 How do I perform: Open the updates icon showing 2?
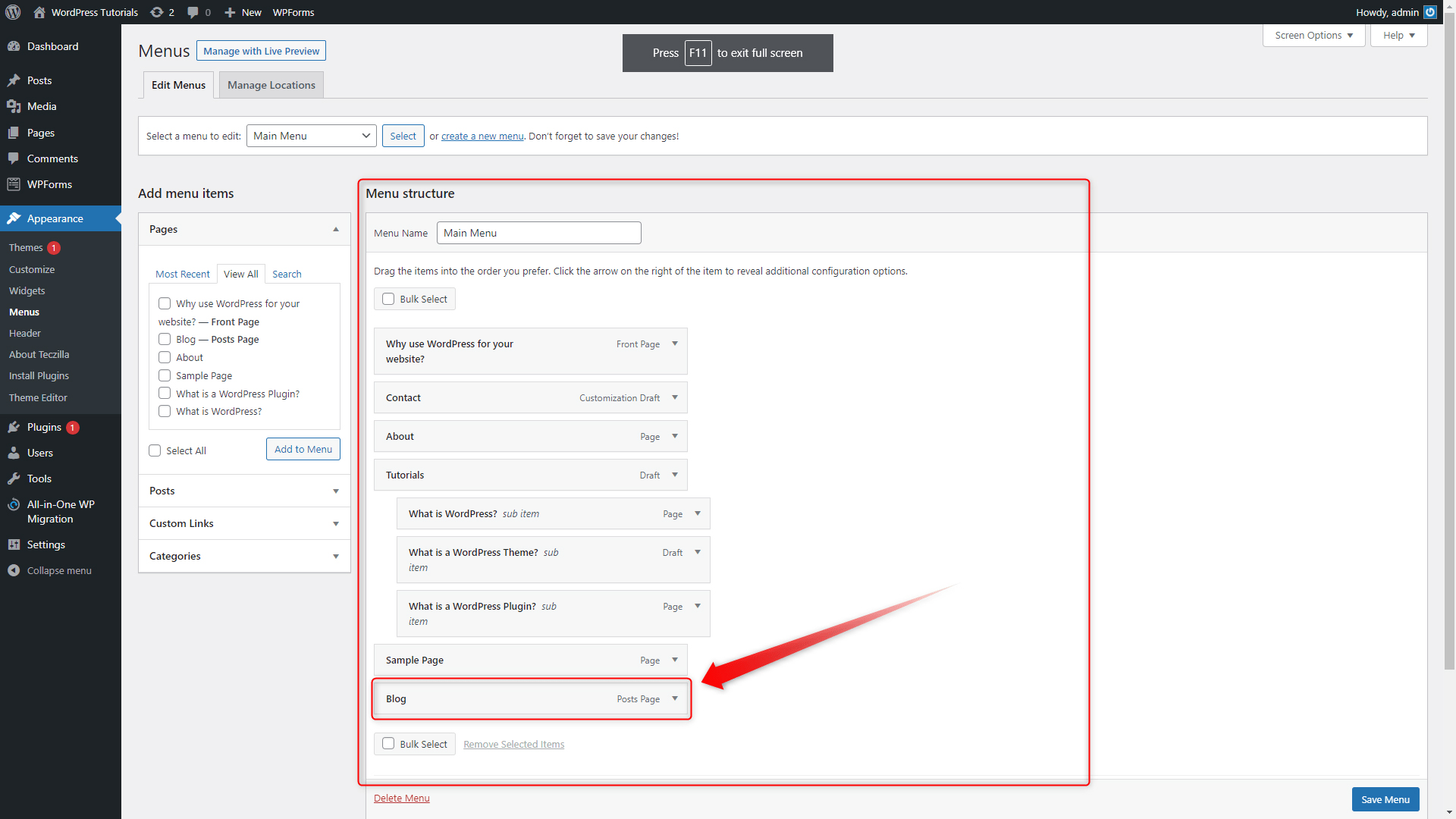156,12
